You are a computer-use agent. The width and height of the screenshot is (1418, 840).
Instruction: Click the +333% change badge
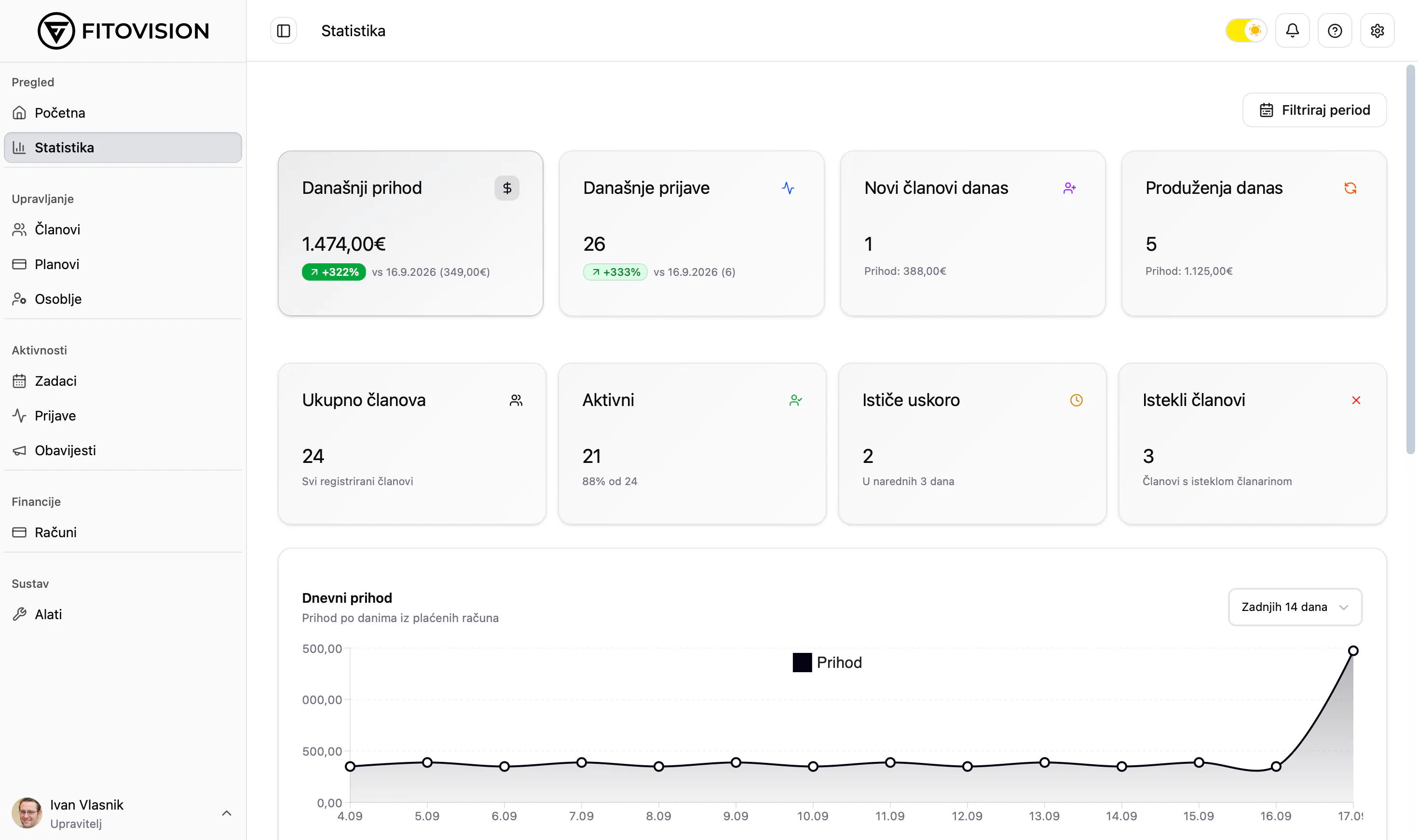[x=615, y=272]
